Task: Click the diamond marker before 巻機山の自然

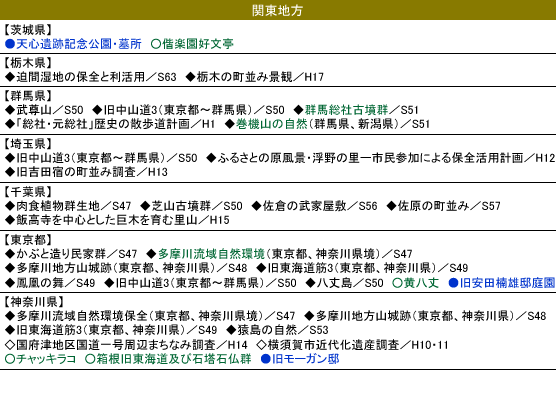Action: [x=230, y=124]
